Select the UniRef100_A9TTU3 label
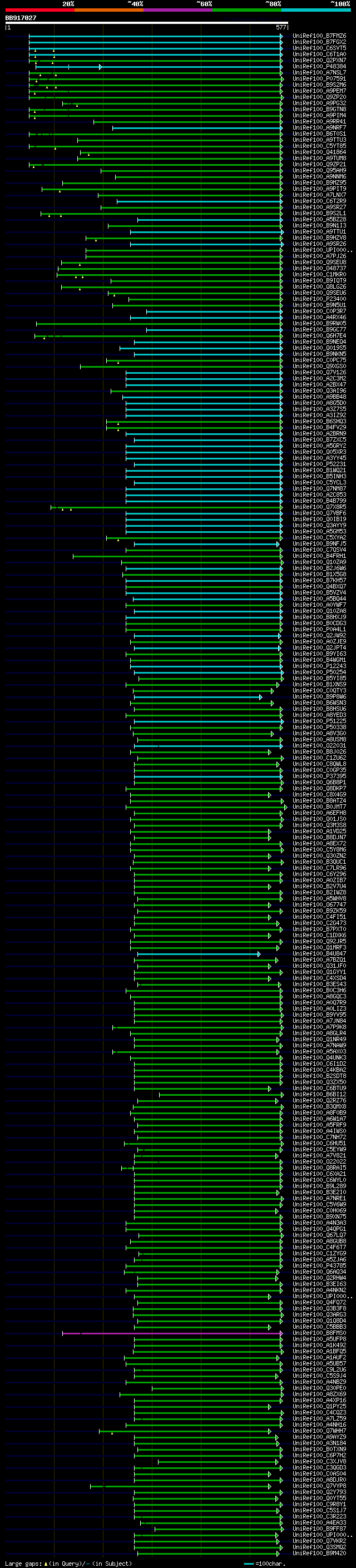This screenshot has width=356, height=1568. click(319, 140)
